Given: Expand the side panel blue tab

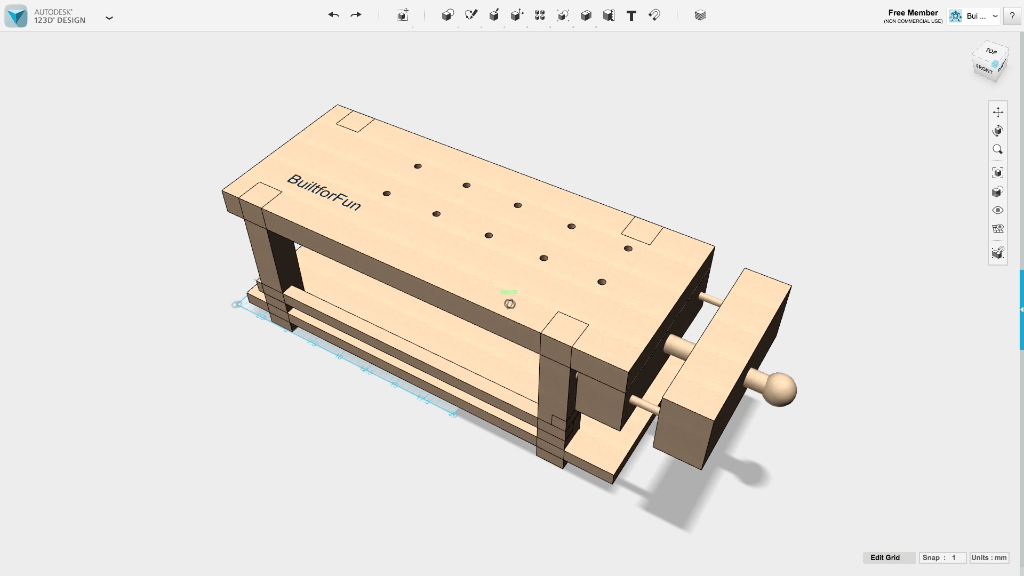Looking at the screenshot, I should (1021, 310).
